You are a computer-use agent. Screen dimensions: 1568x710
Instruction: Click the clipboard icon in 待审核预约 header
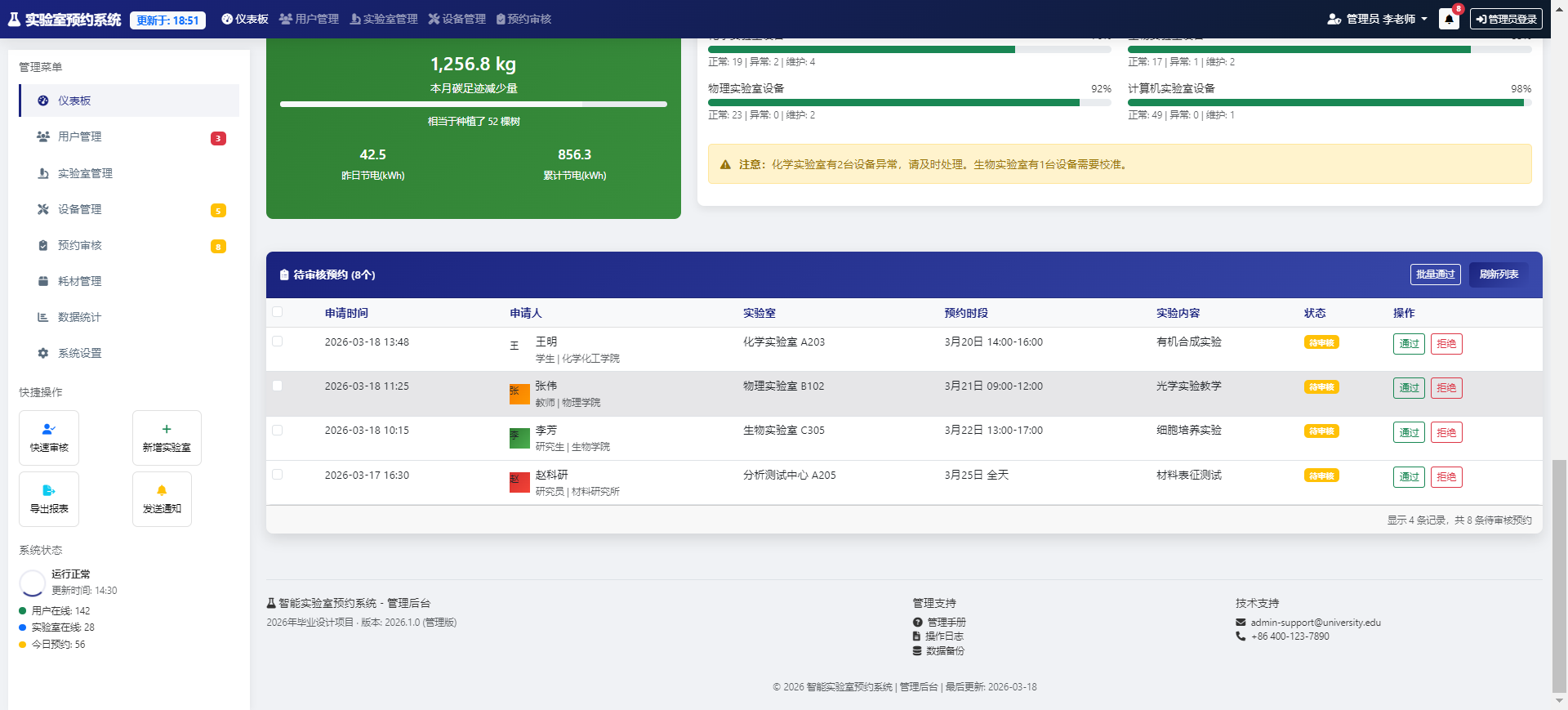284,275
